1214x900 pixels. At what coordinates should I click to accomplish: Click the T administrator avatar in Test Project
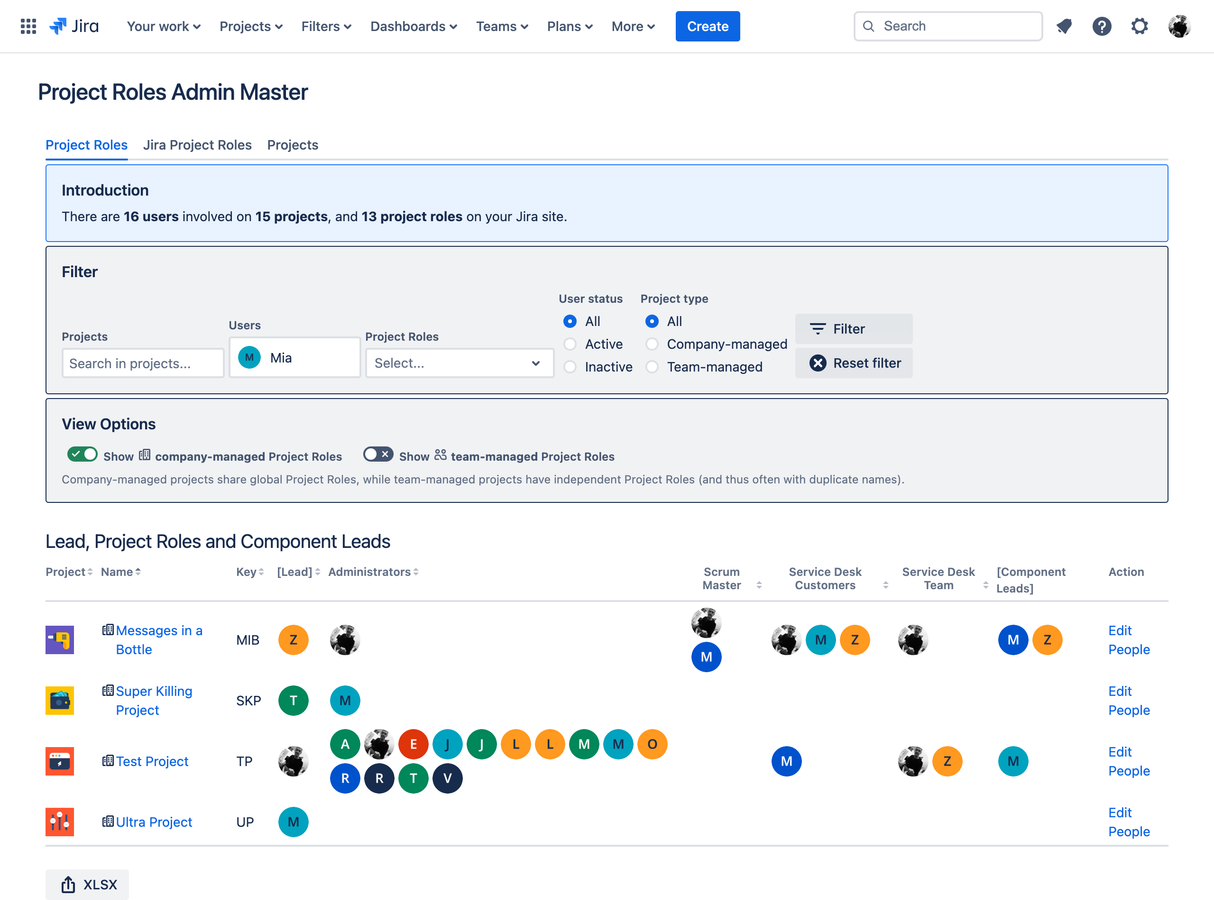point(413,778)
